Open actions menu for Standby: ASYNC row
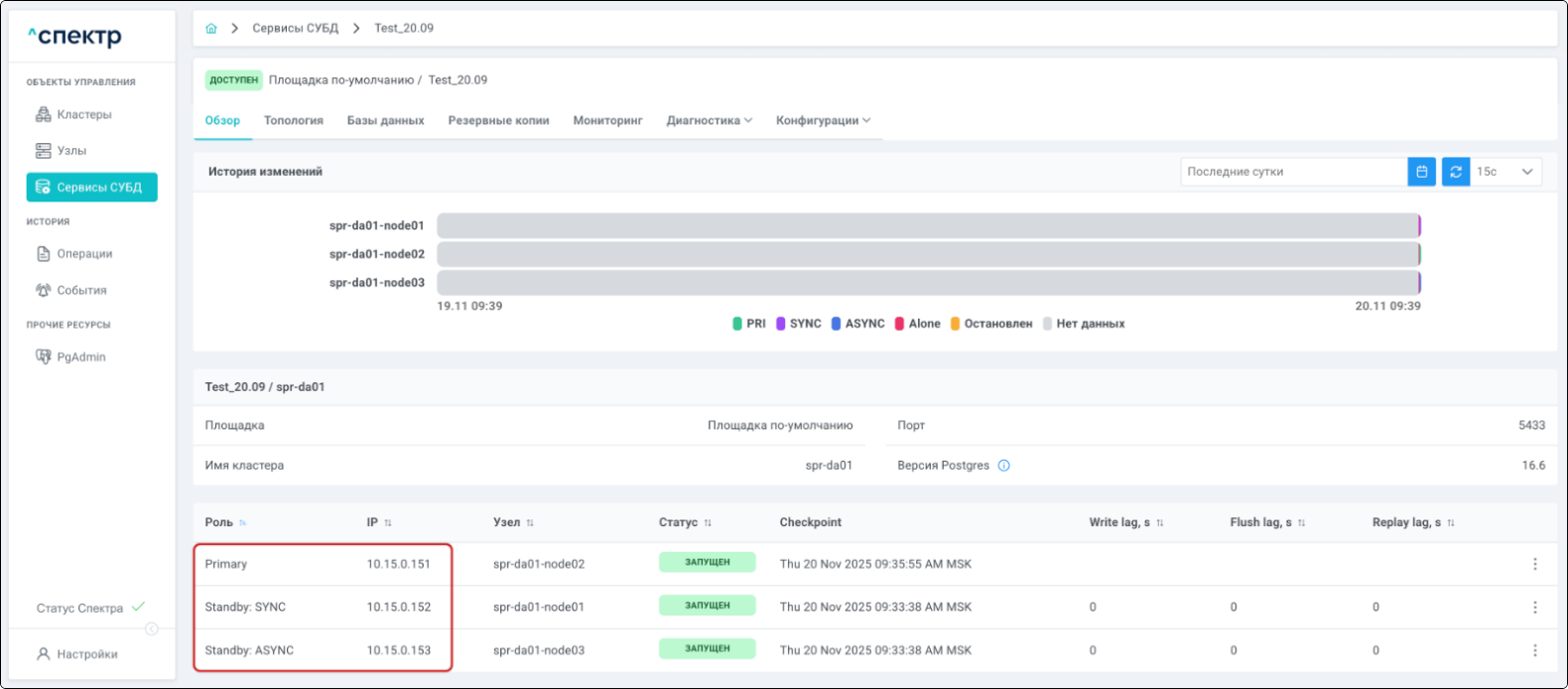 click(x=1534, y=650)
